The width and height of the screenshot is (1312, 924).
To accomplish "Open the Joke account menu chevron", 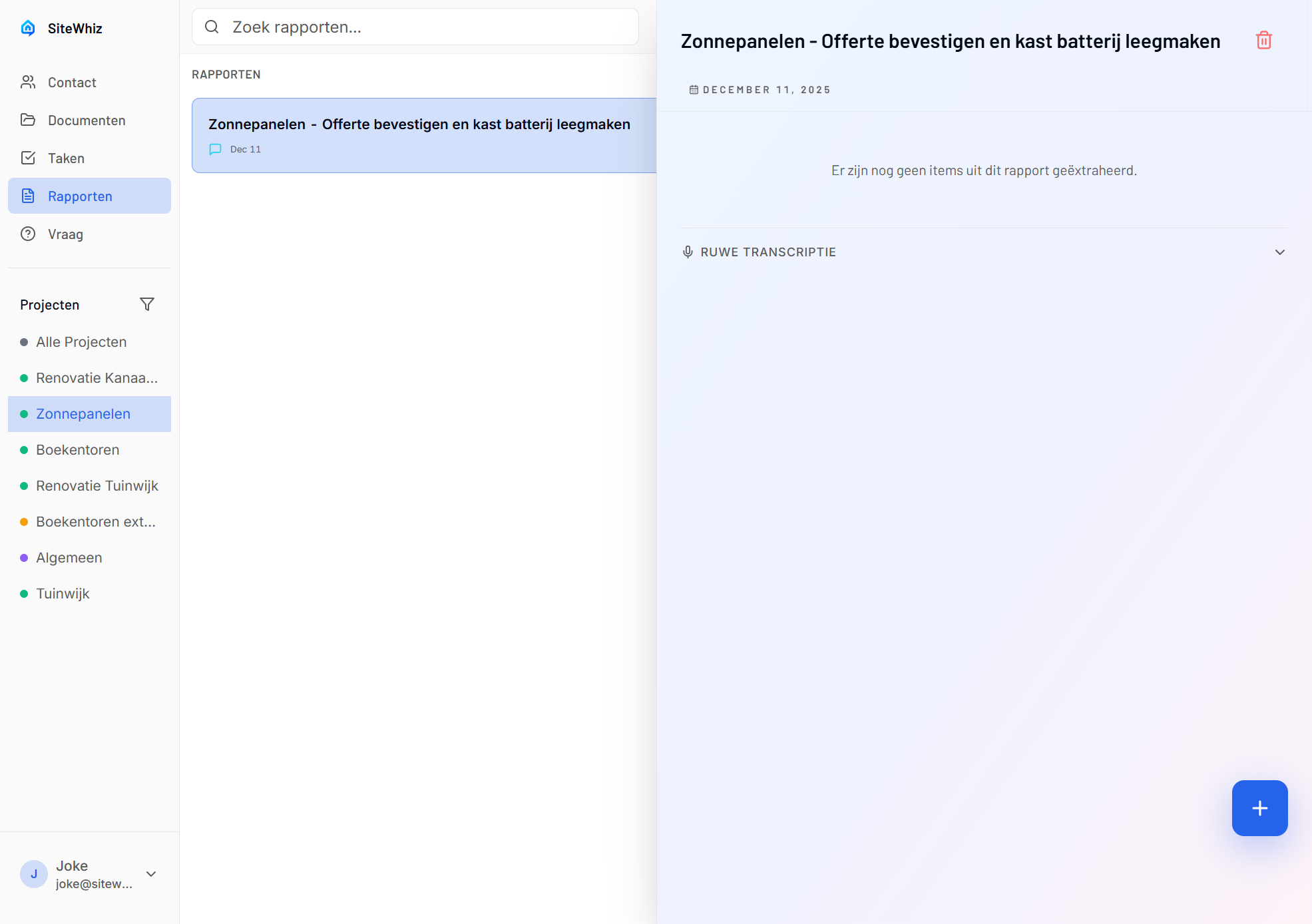I will pos(150,874).
